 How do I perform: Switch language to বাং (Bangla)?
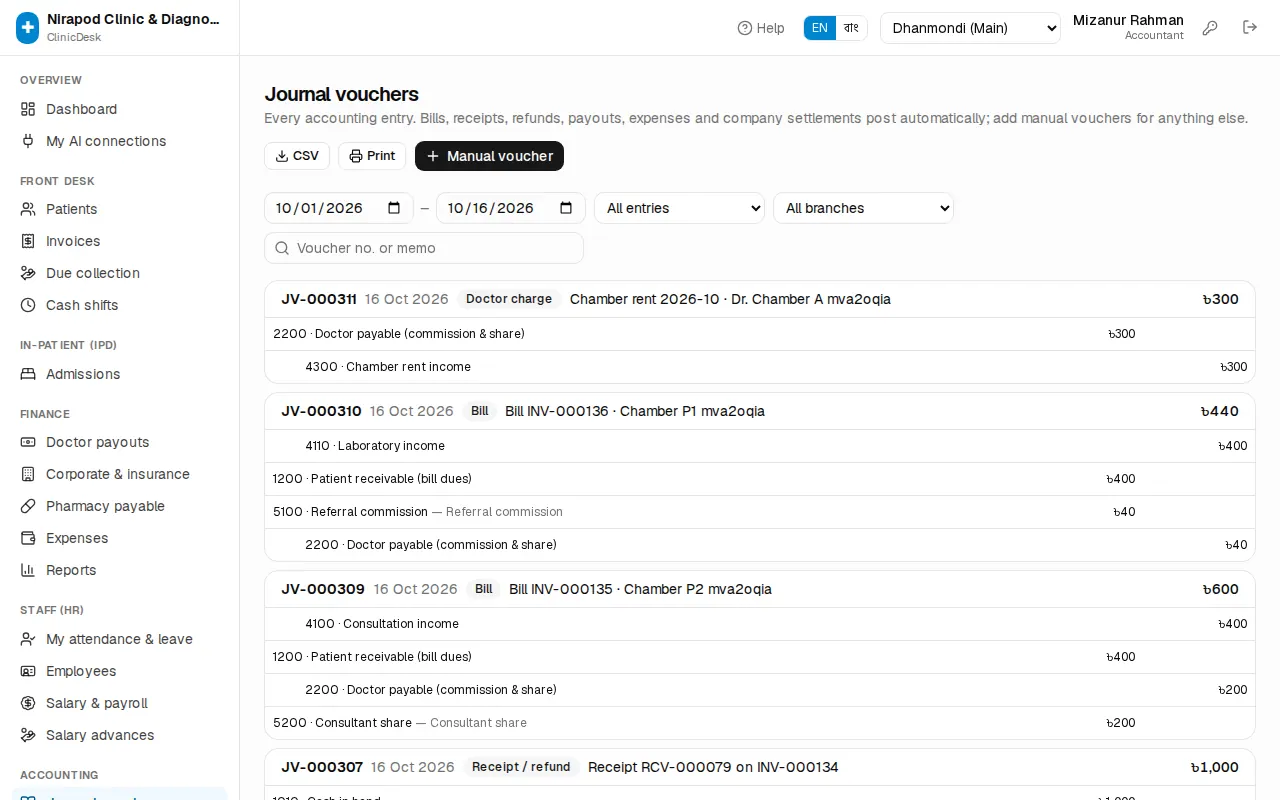[x=851, y=28]
